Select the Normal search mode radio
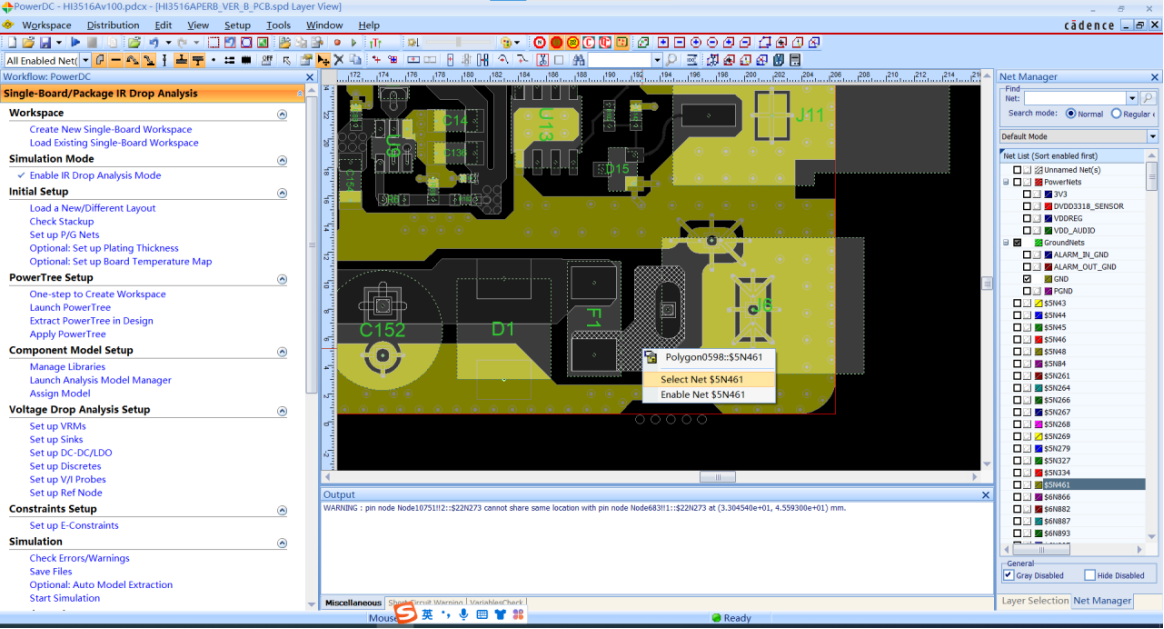The height and width of the screenshot is (629, 1164). [1070, 114]
